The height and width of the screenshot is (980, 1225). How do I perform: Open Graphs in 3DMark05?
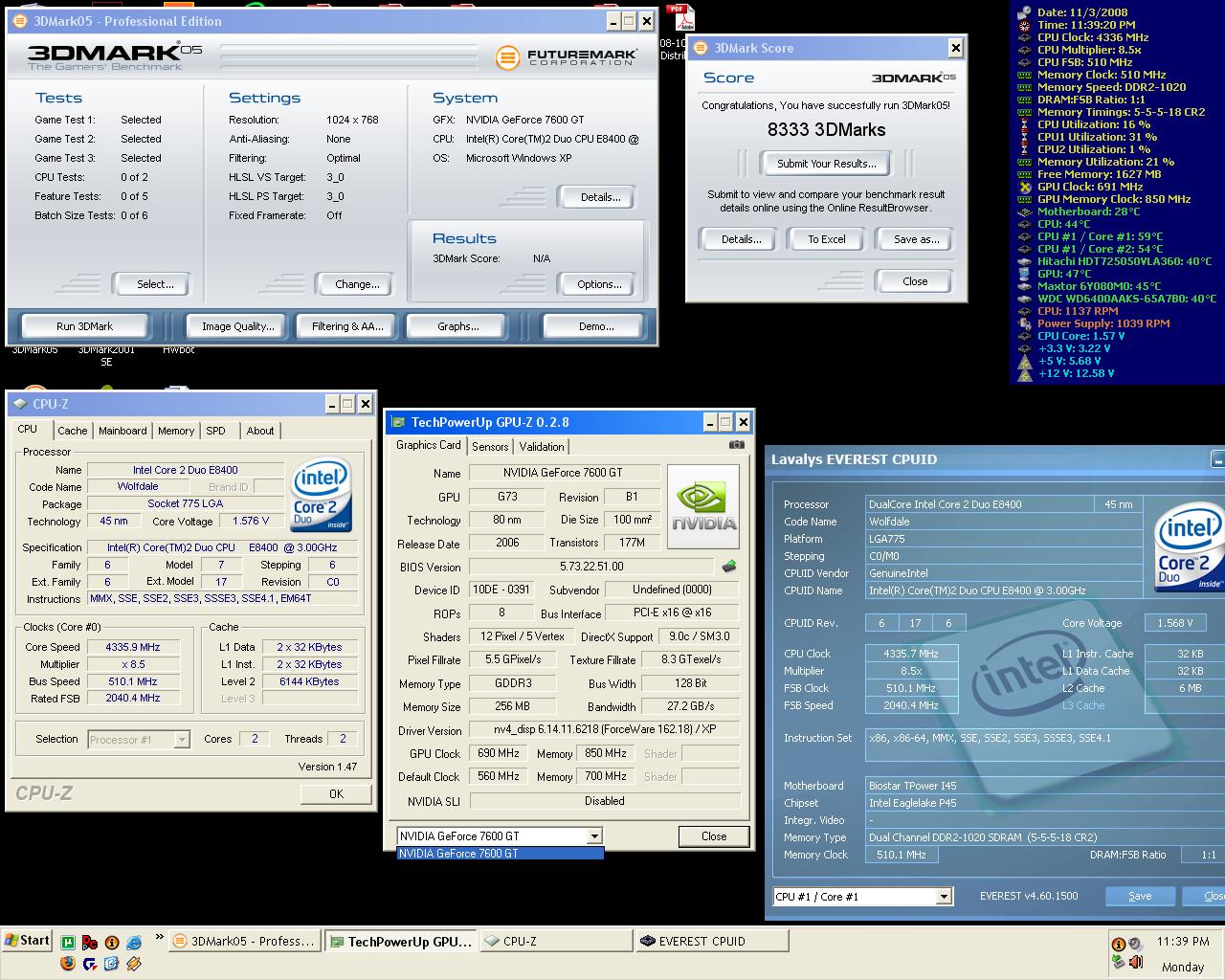click(x=458, y=326)
